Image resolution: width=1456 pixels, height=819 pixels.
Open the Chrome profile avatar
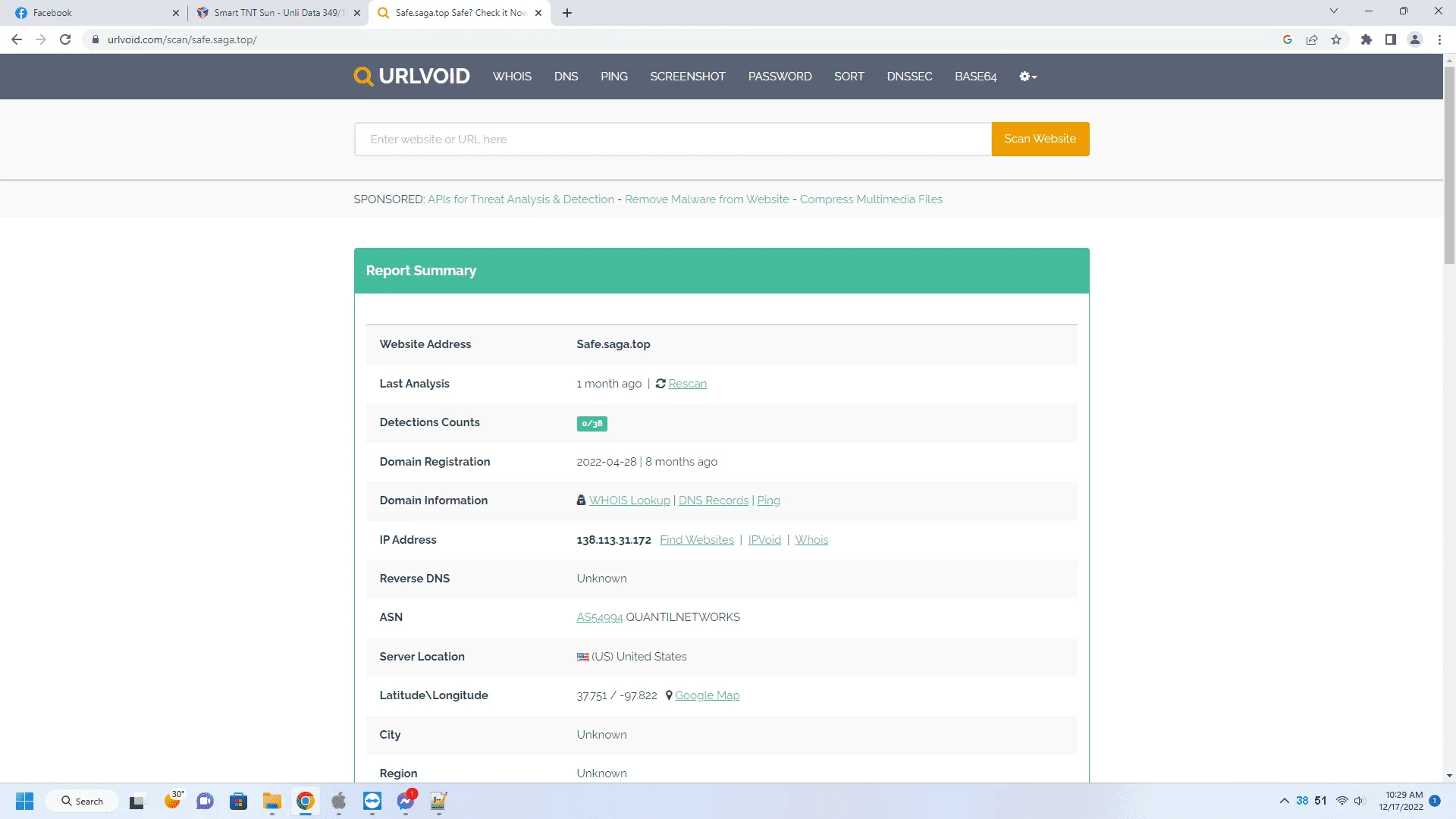pos(1415,39)
